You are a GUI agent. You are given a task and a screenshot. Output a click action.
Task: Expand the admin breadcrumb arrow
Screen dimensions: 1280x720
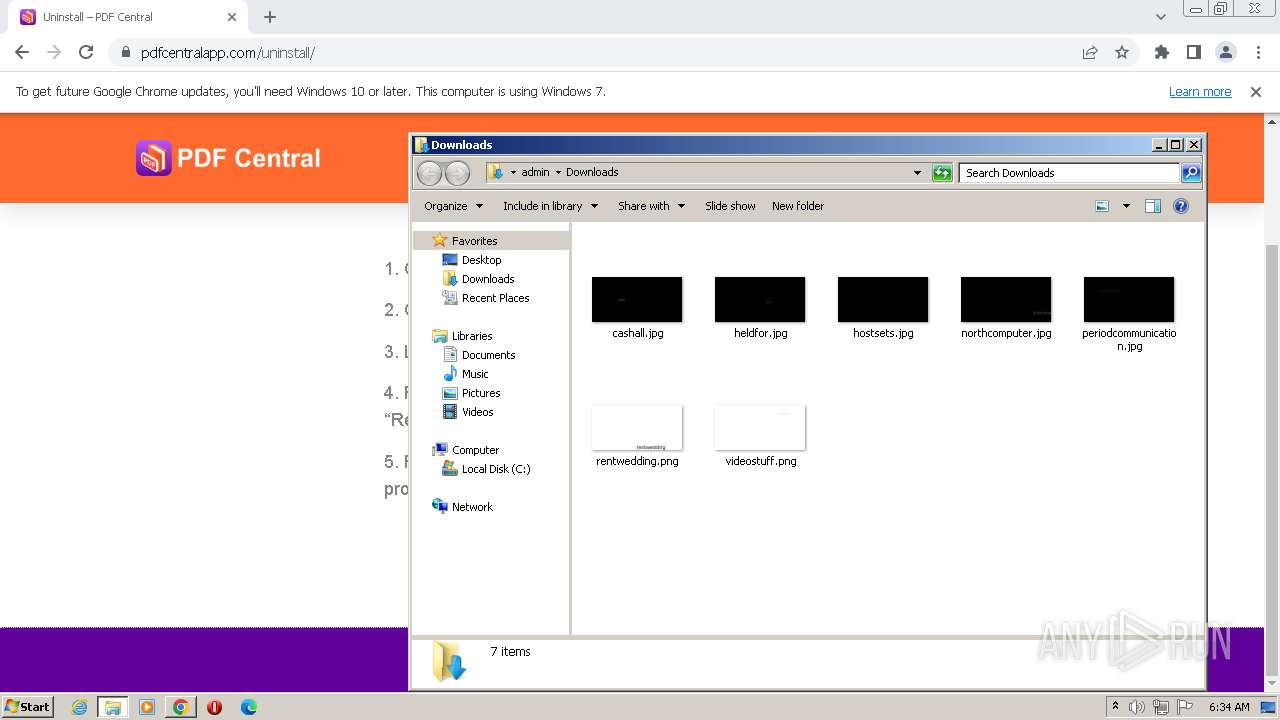(x=558, y=172)
